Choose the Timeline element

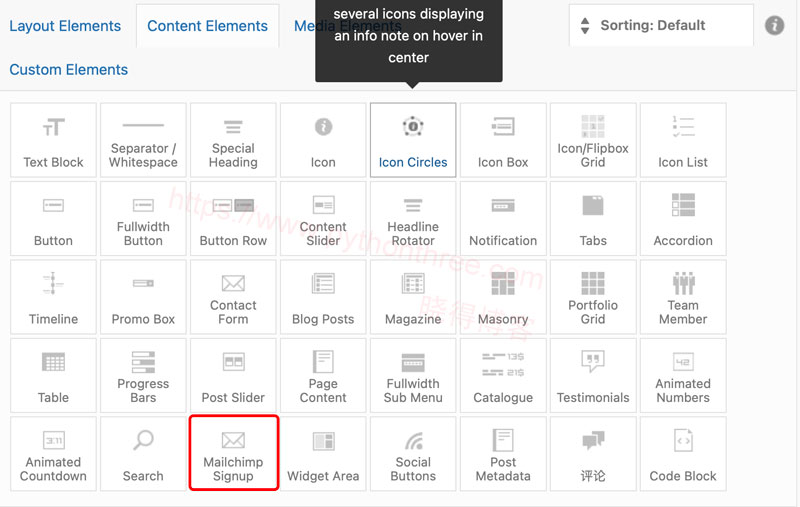tap(53, 297)
